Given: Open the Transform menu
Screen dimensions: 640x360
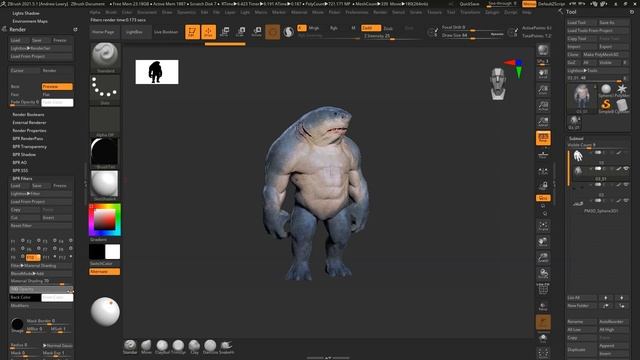Looking at the screenshot, I should (470, 12).
